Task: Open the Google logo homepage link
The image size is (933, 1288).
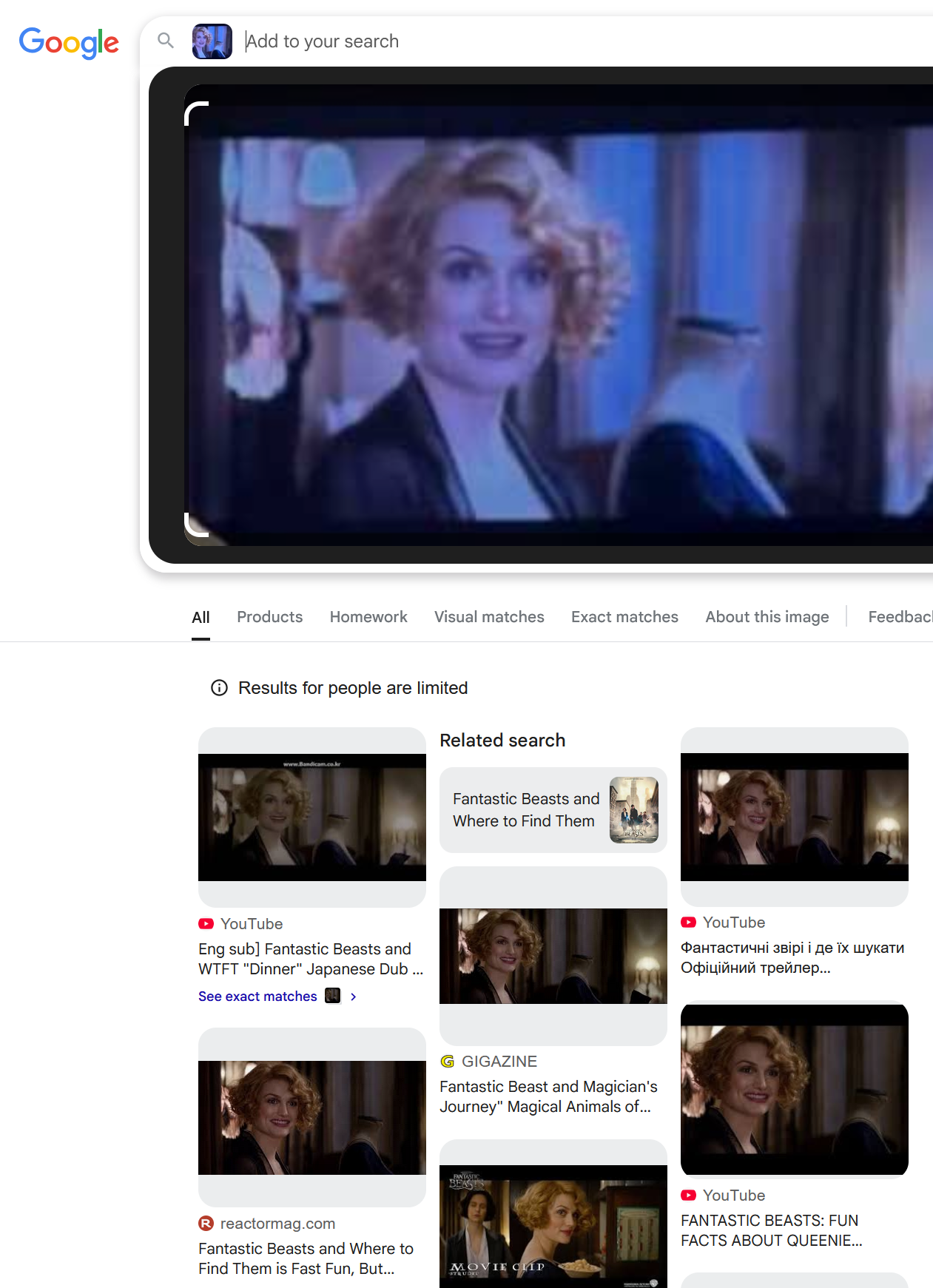Action: [x=69, y=42]
